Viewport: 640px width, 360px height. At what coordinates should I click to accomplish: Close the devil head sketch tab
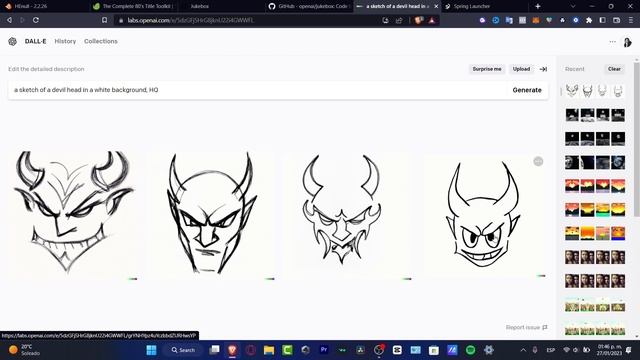pyautogui.click(x=436, y=6)
